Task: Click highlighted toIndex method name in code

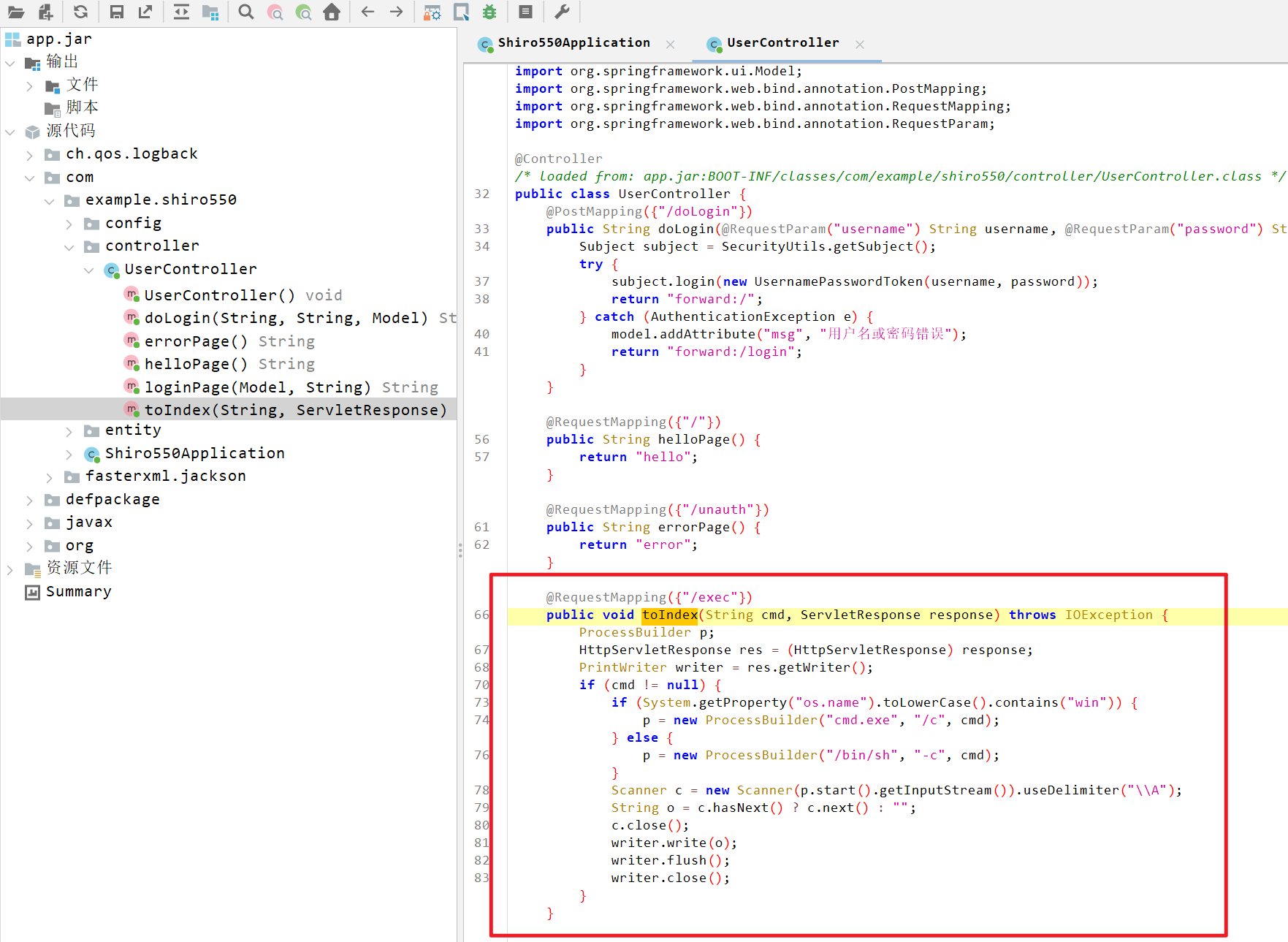Action: (x=670, y=615)
